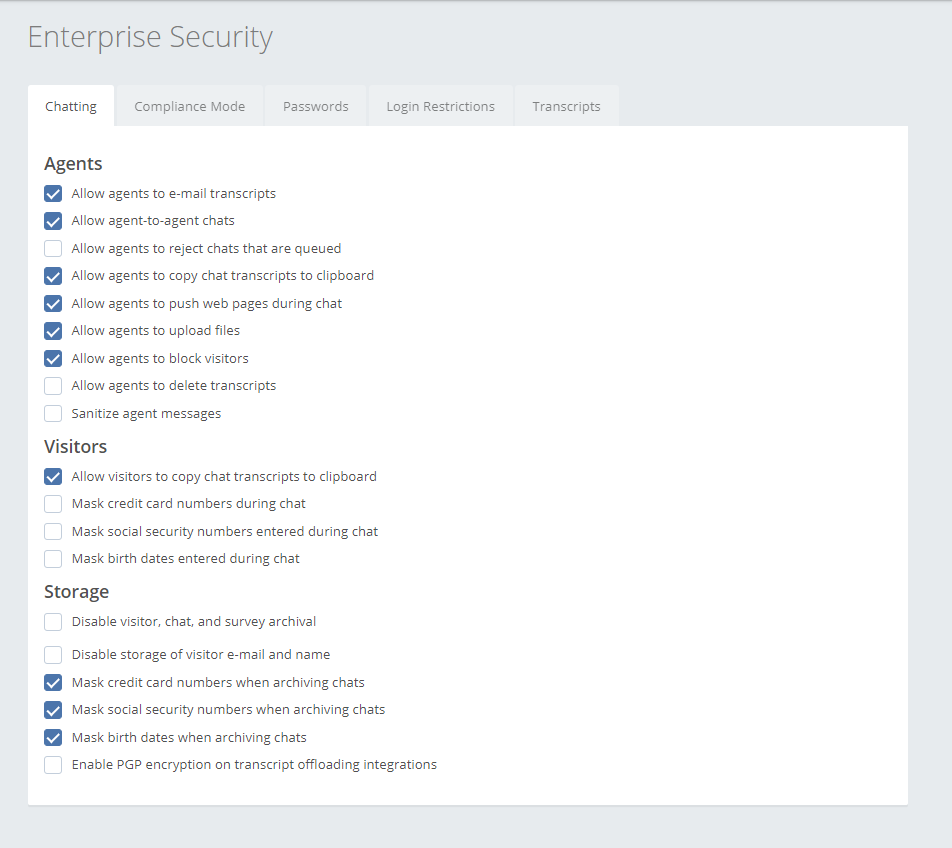Uncheck Mask social security numbers when archiving
The height and width of the screenshot is (848, 952).
[x=53, y=710]
